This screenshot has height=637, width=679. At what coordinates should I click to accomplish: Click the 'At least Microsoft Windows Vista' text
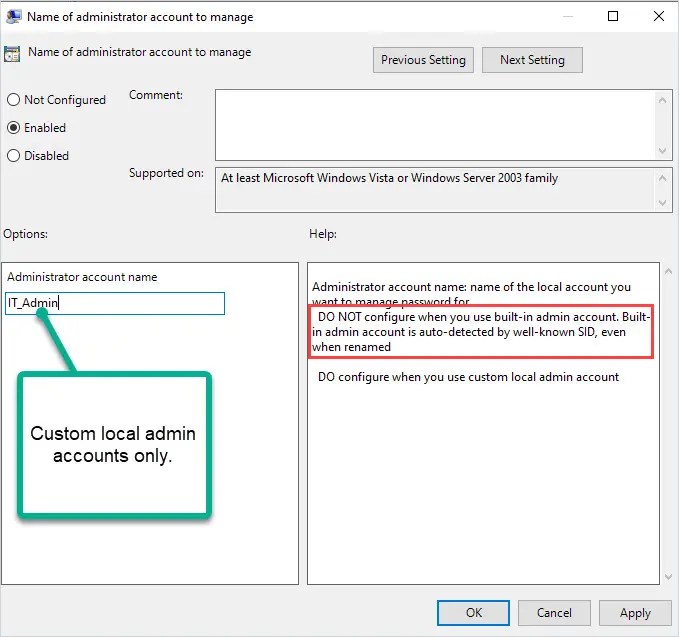[x=389, y=178]
